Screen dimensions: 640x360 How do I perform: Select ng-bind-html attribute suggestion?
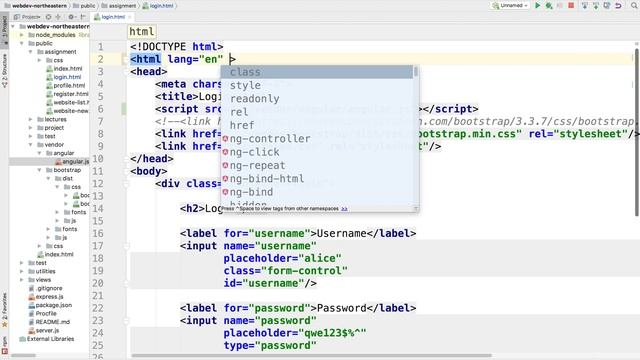click(317, 179)
